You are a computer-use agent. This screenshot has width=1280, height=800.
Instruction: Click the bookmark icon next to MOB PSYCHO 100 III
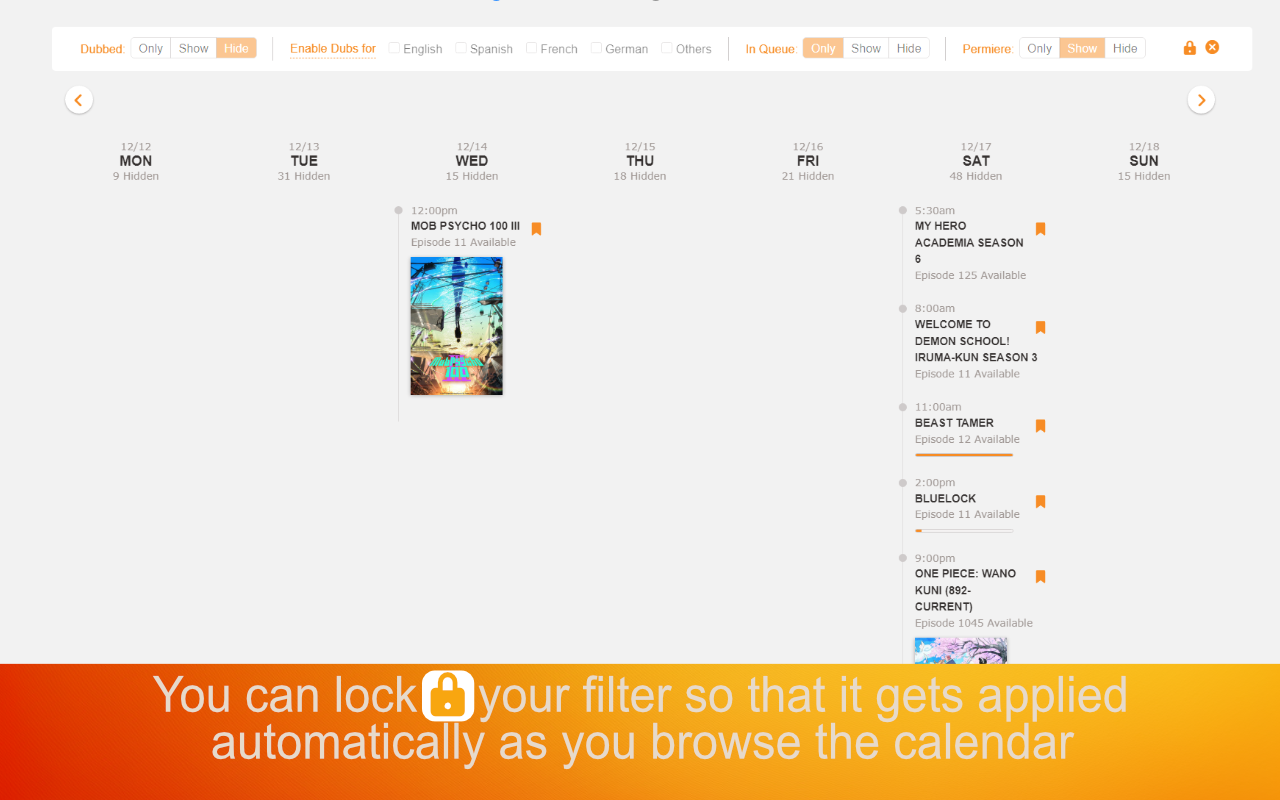[x=536, y=229]
